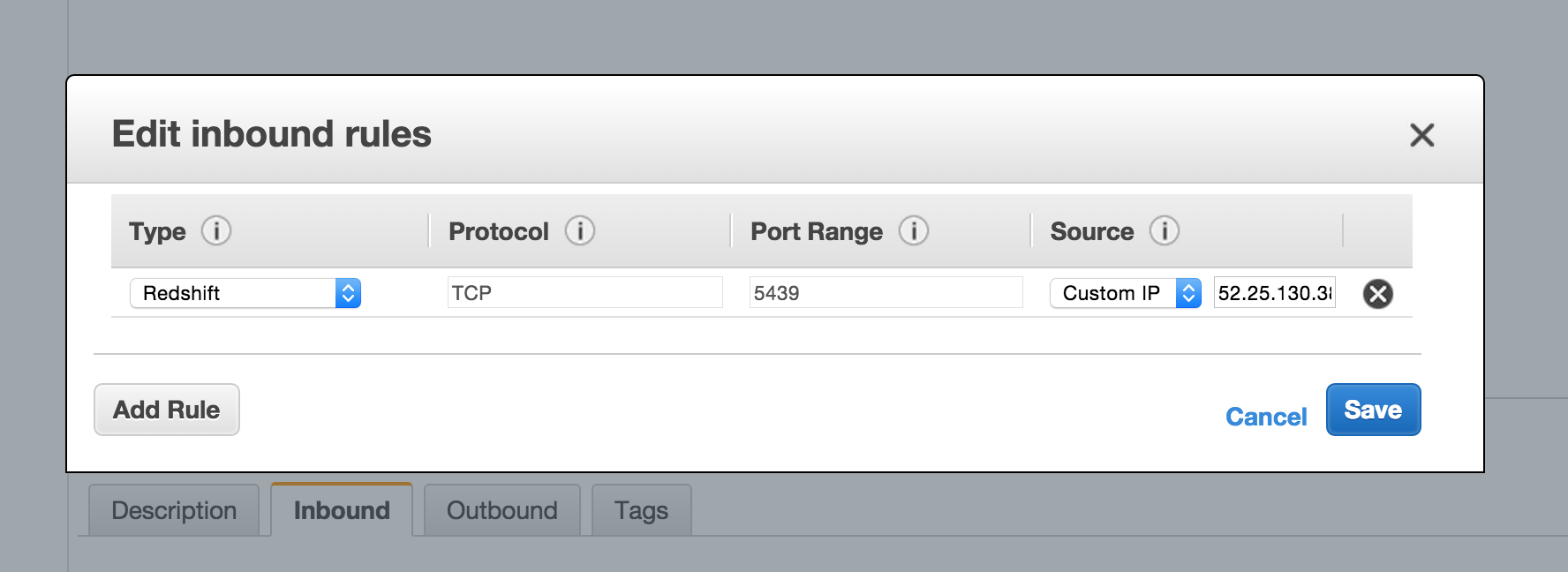Remove the Redshift rule with the X icon
This screenshot has height=572, width=1568.
pos(1378,293)
